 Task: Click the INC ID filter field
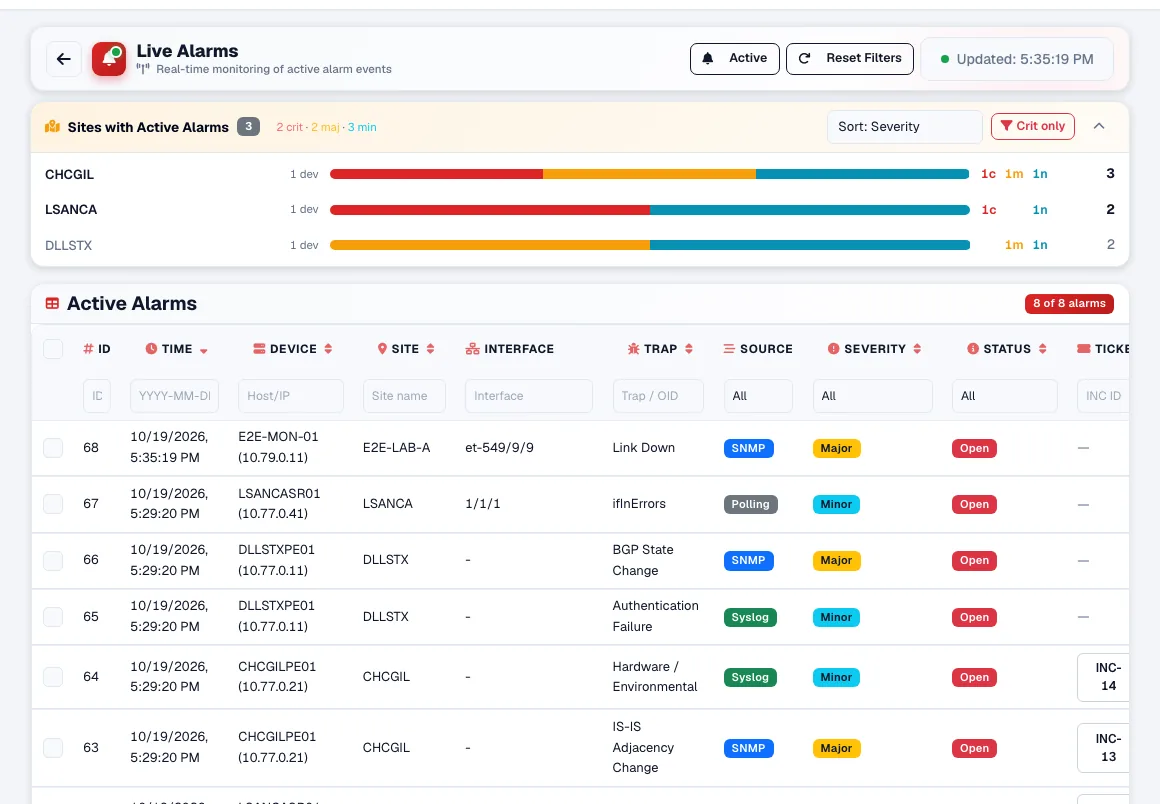coord(1103,396)
